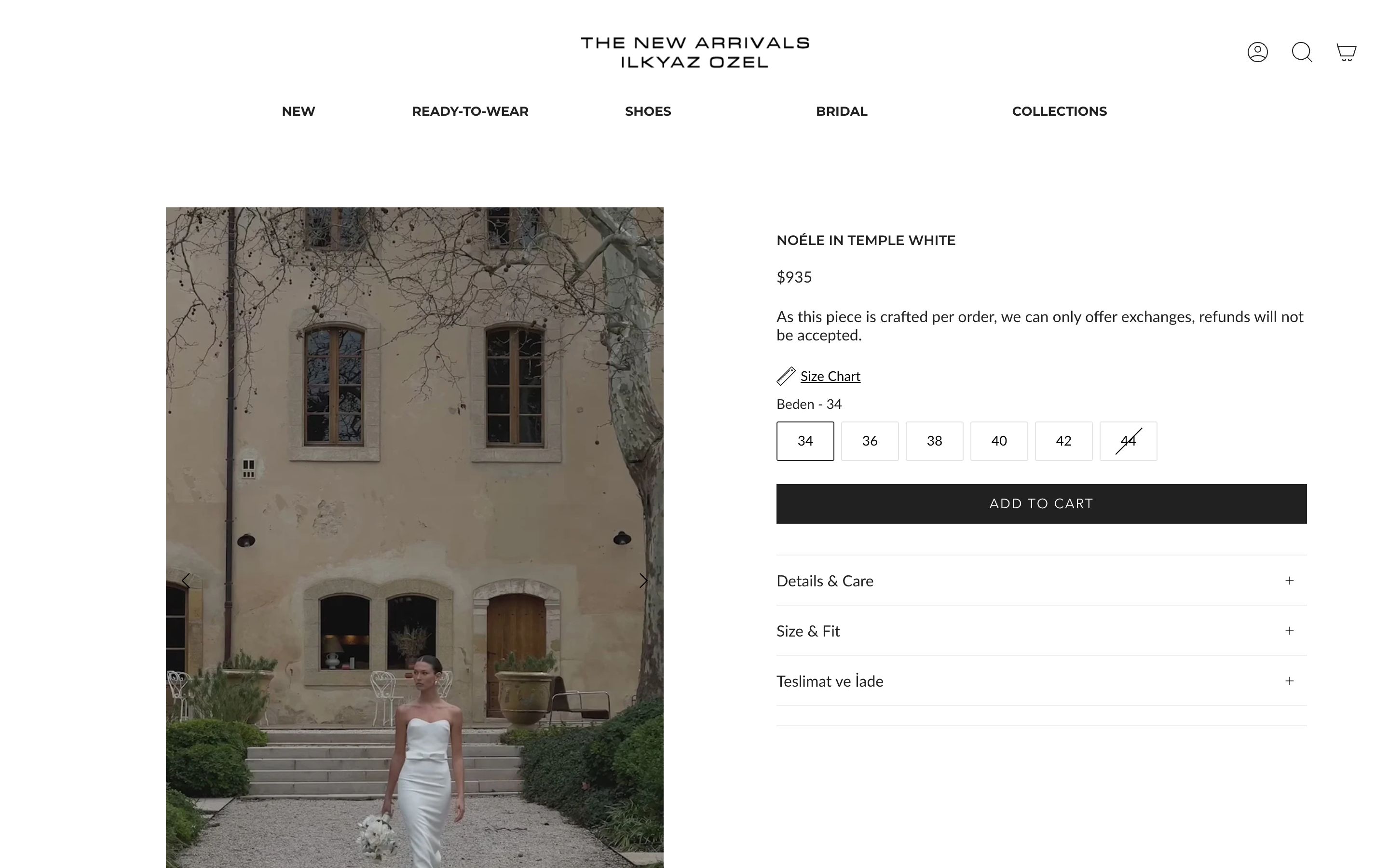
Task: Select crossed-out size 44 swatch
Action: 1128,441
